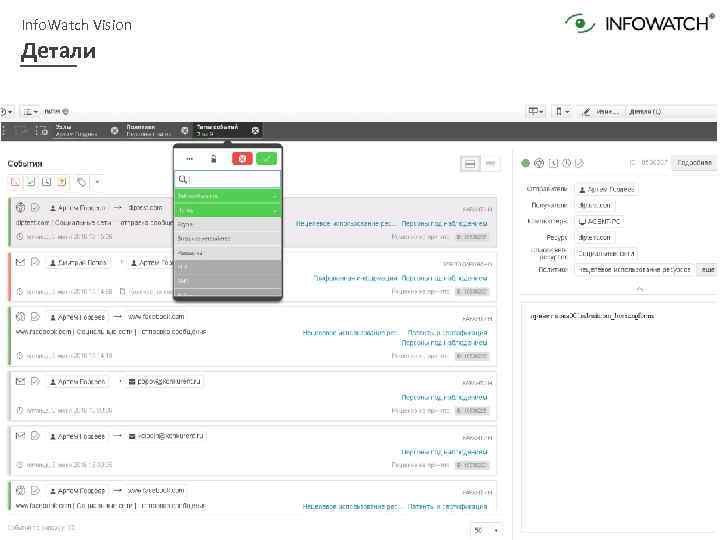Focus the search field in filter popup
720x540 pixels.
pyautogui.click(x=228, y=179)
